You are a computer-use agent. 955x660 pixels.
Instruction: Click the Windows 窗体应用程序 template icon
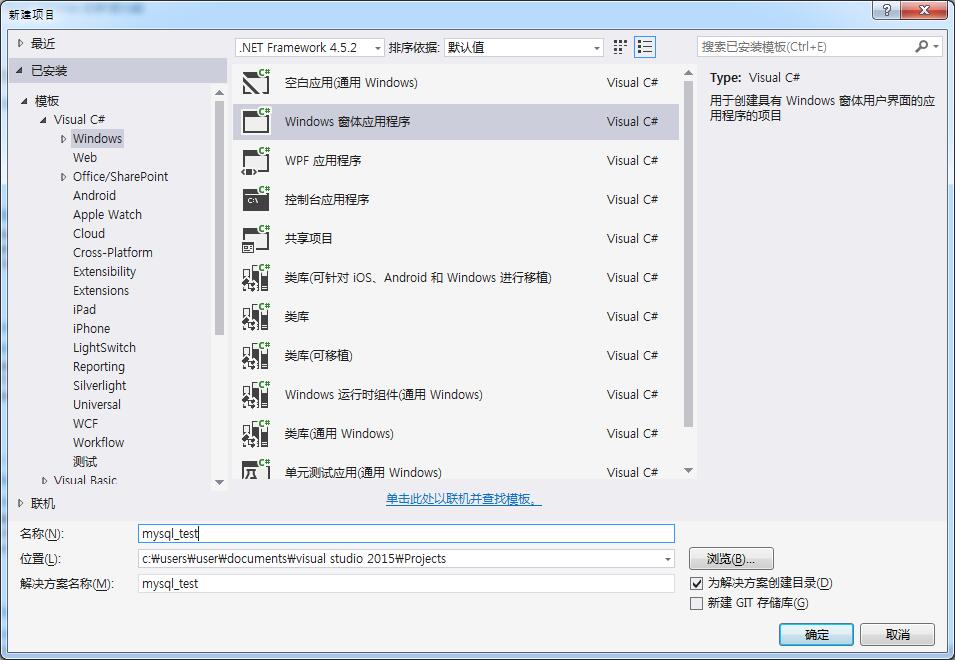pyautogui.click(x=256, y=121)
